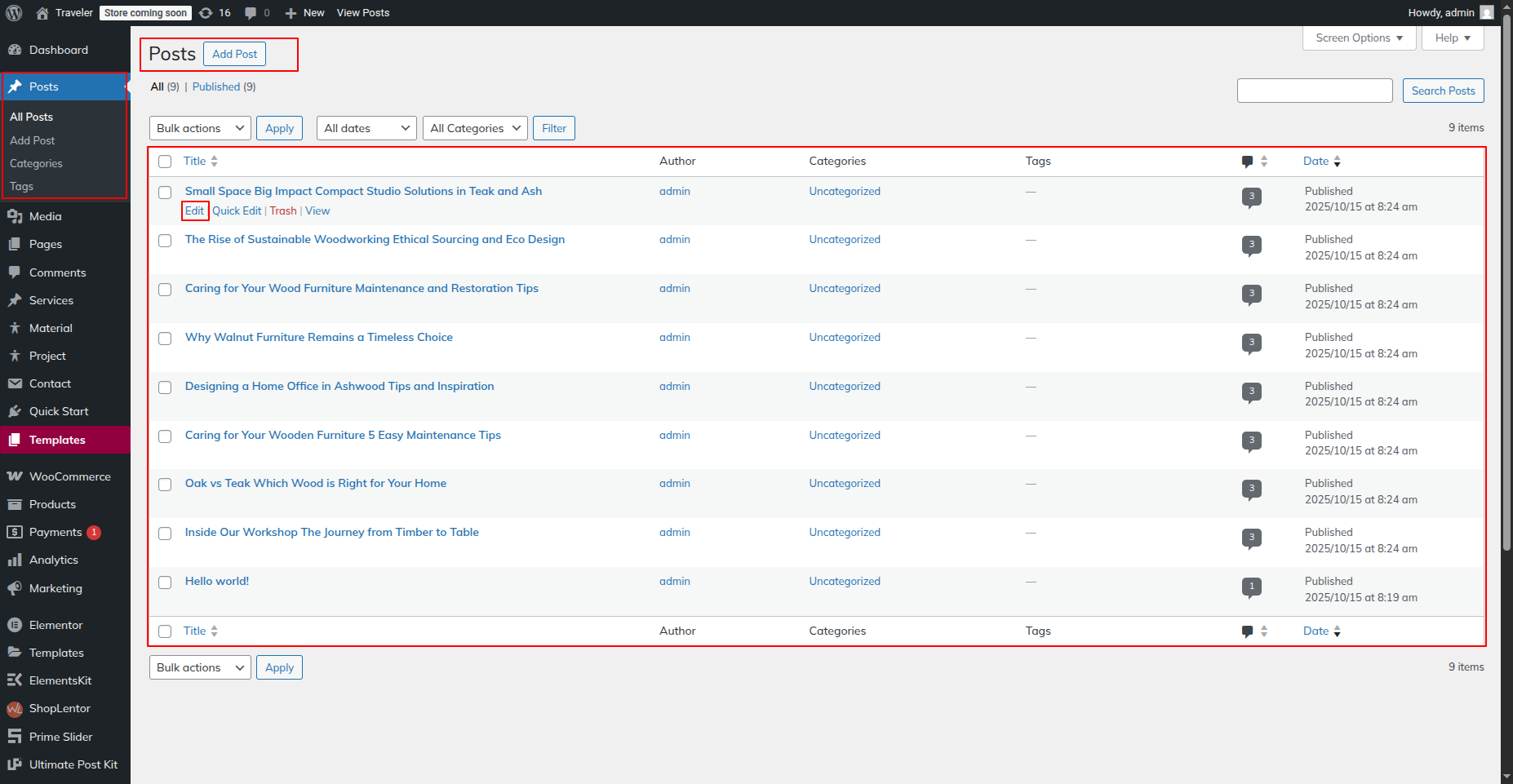Open the comments bubble in admin bar
1513x784 pixels.
(251, 13)
